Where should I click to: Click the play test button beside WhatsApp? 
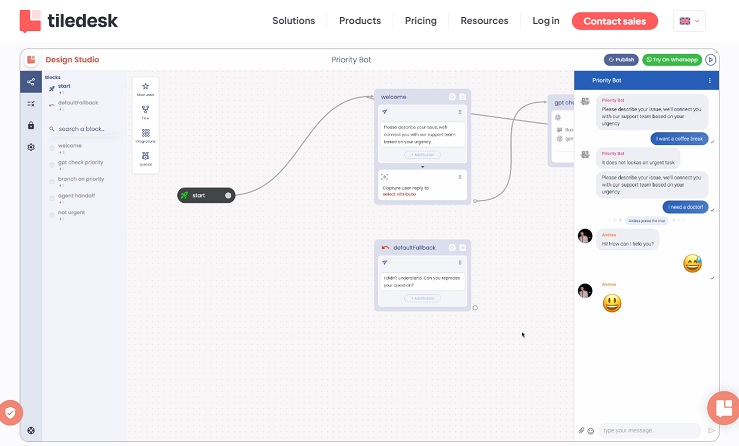(711, 60)
